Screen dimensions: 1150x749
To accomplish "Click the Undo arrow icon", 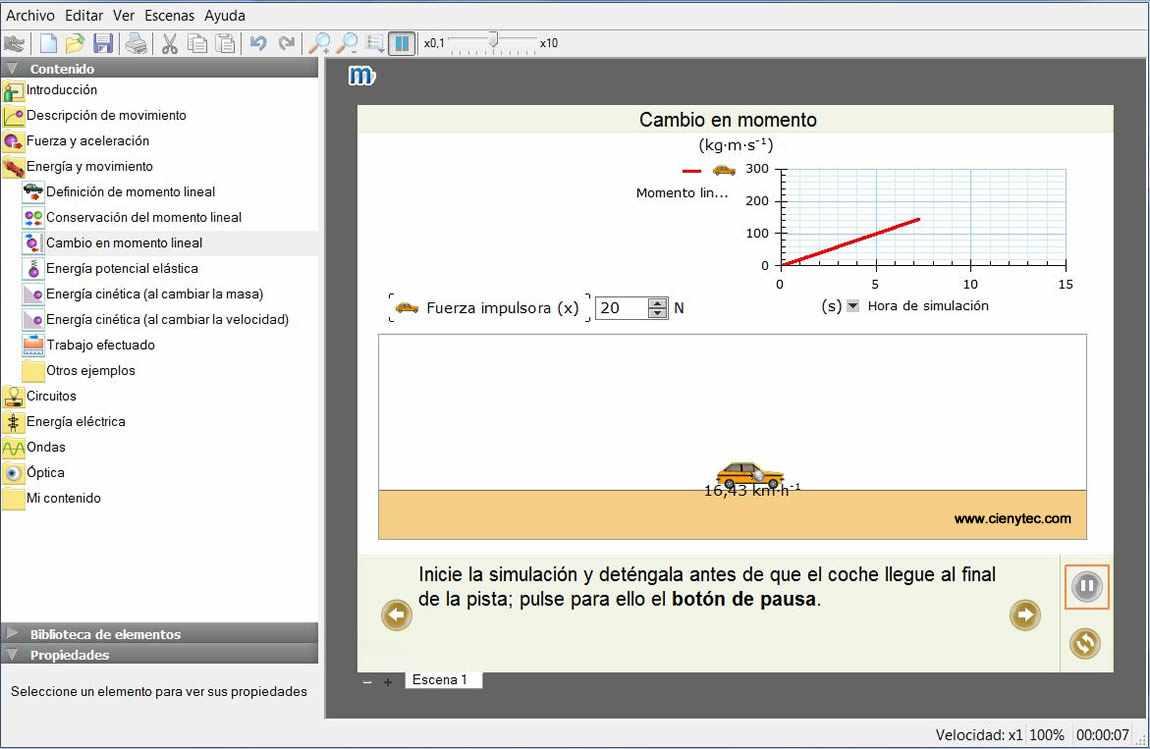I will point(258,43).
